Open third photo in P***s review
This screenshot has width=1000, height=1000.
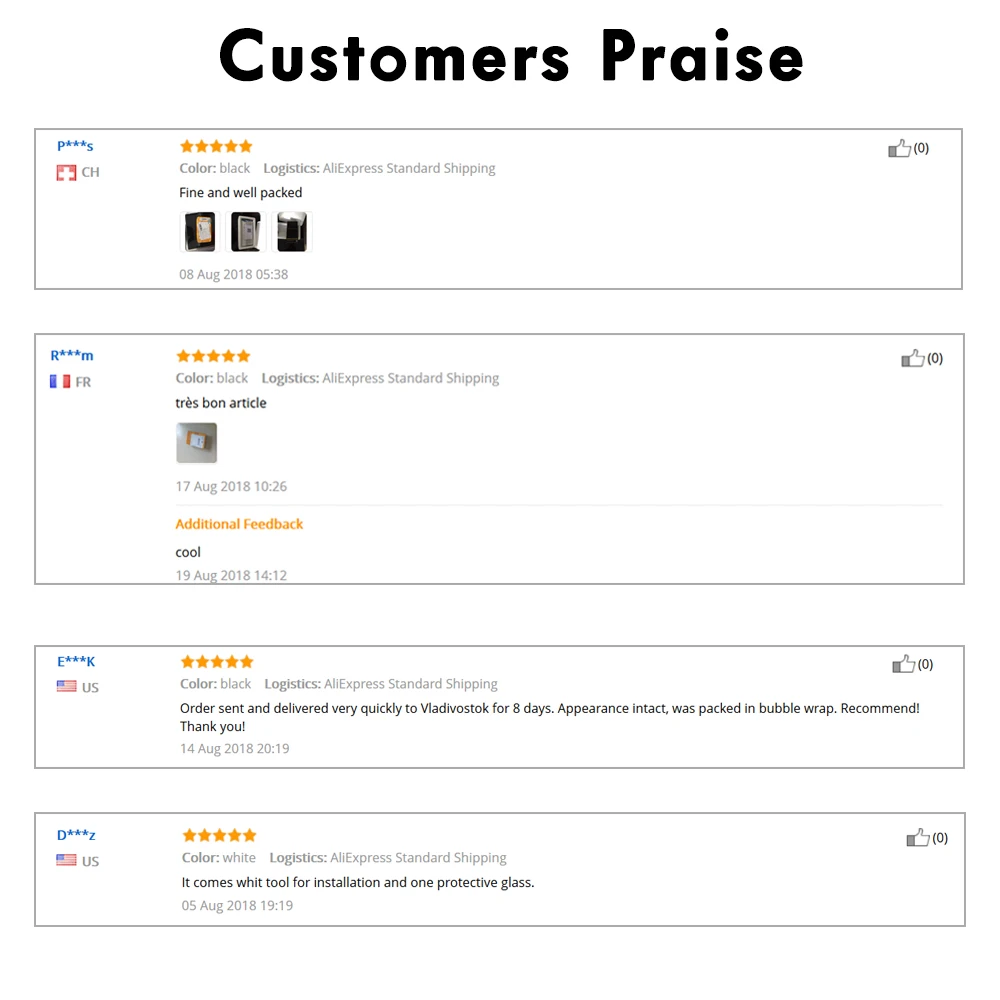(x=291, y=232)
